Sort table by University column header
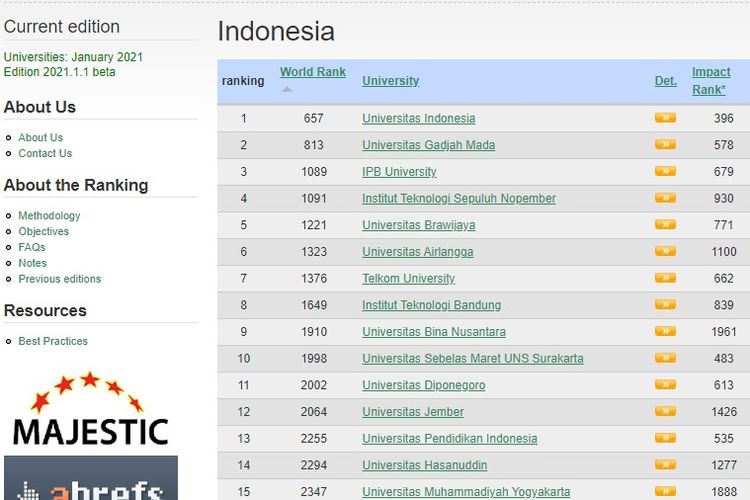 [390, 81]
